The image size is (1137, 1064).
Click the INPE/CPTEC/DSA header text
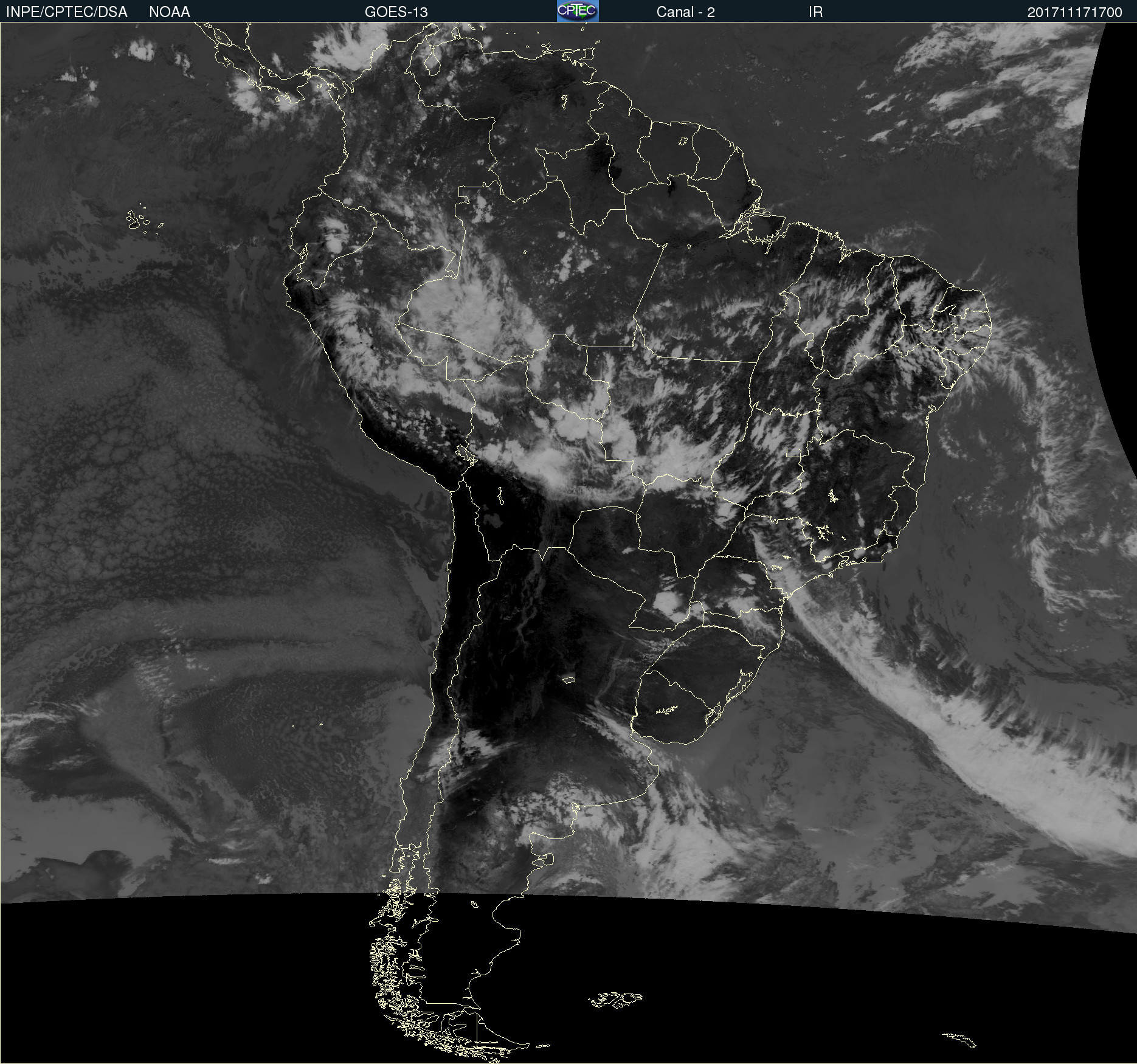pos(67,12)
